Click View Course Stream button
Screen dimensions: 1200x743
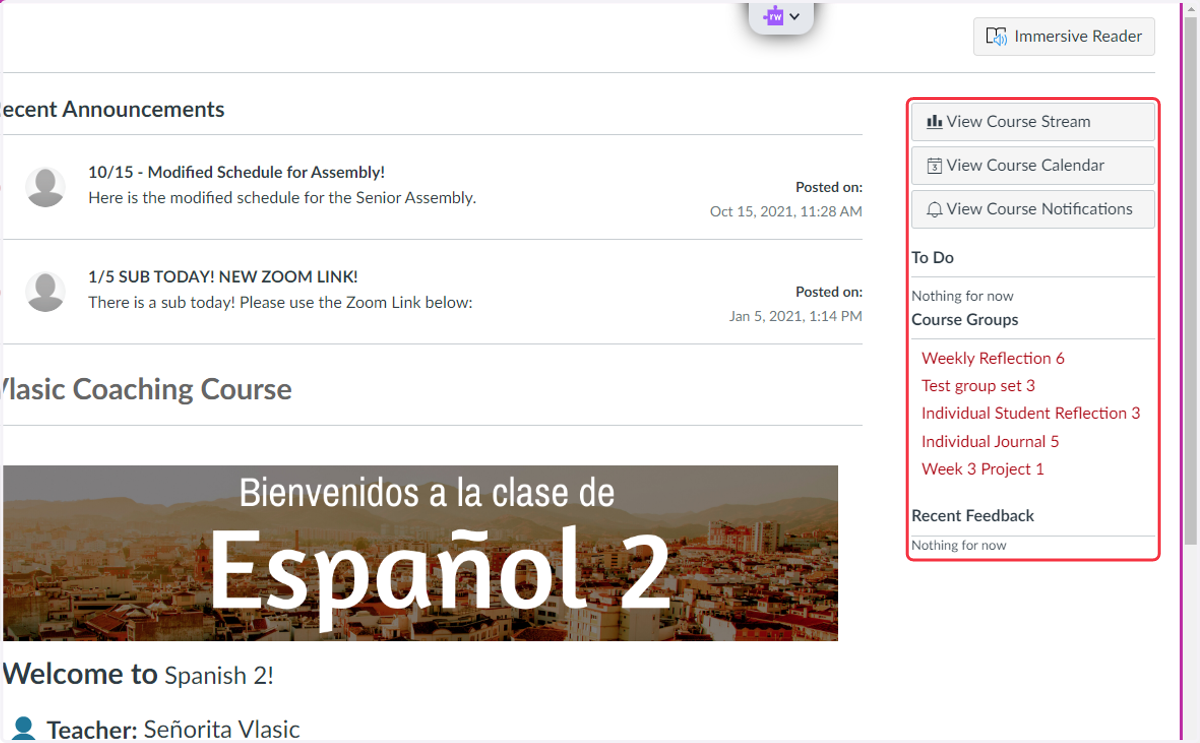1033,121
